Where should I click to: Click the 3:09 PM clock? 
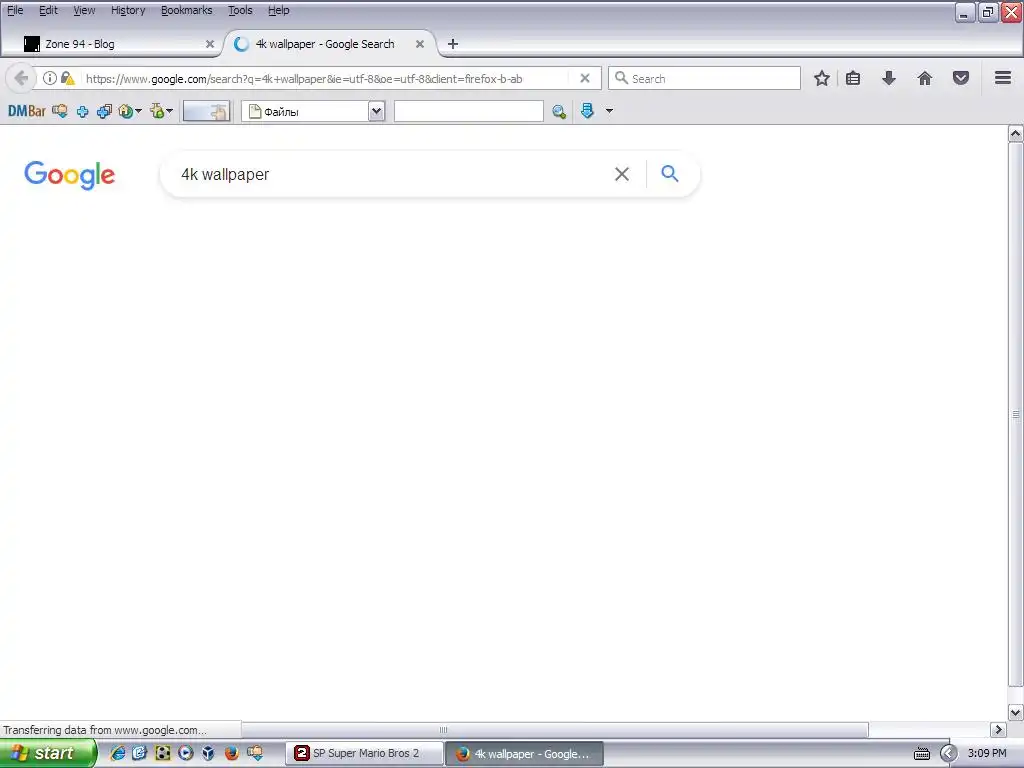click(x=987, y=753)
